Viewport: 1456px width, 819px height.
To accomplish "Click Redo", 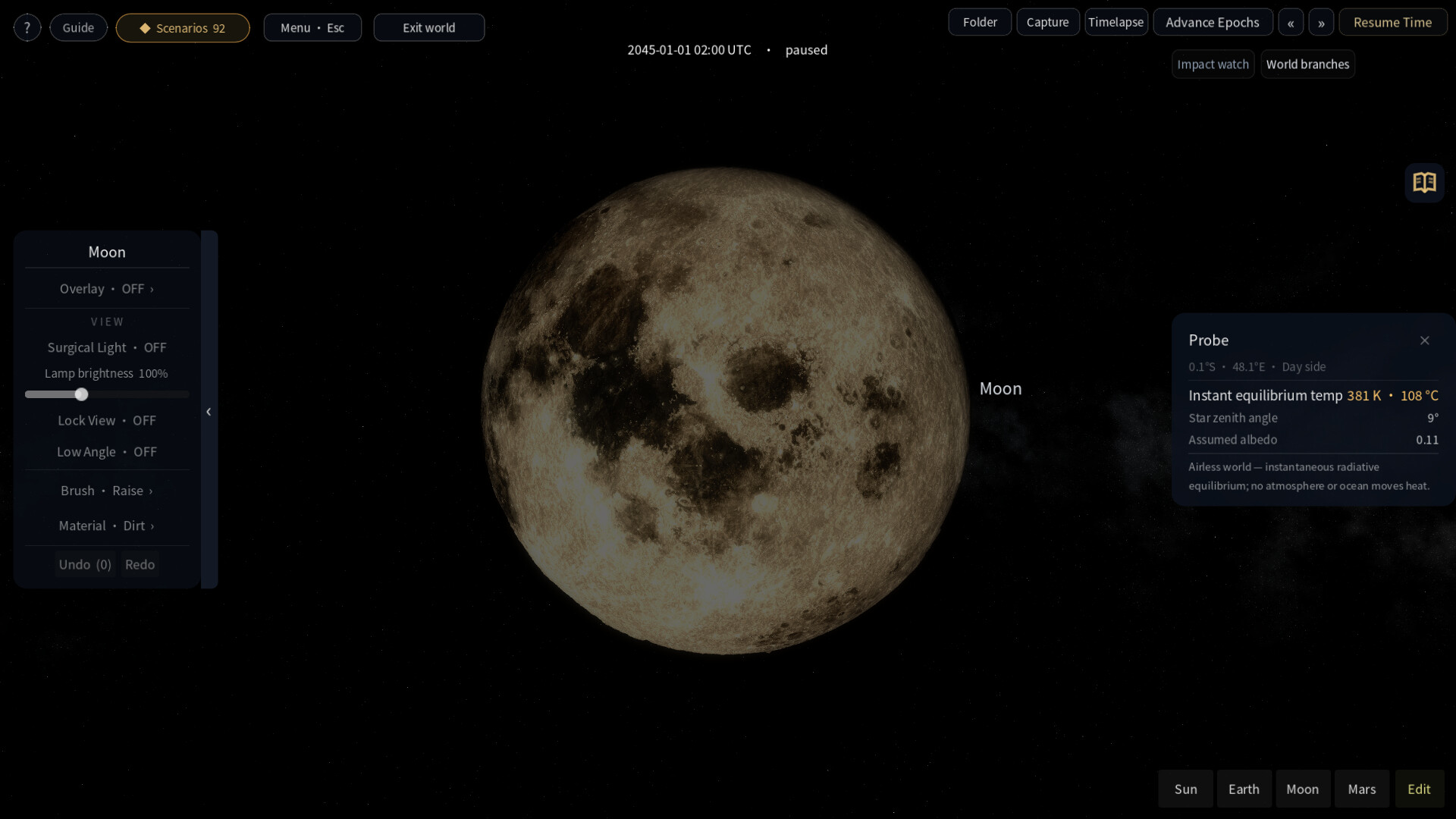I will pyautogui.click(x=140, y=565).
